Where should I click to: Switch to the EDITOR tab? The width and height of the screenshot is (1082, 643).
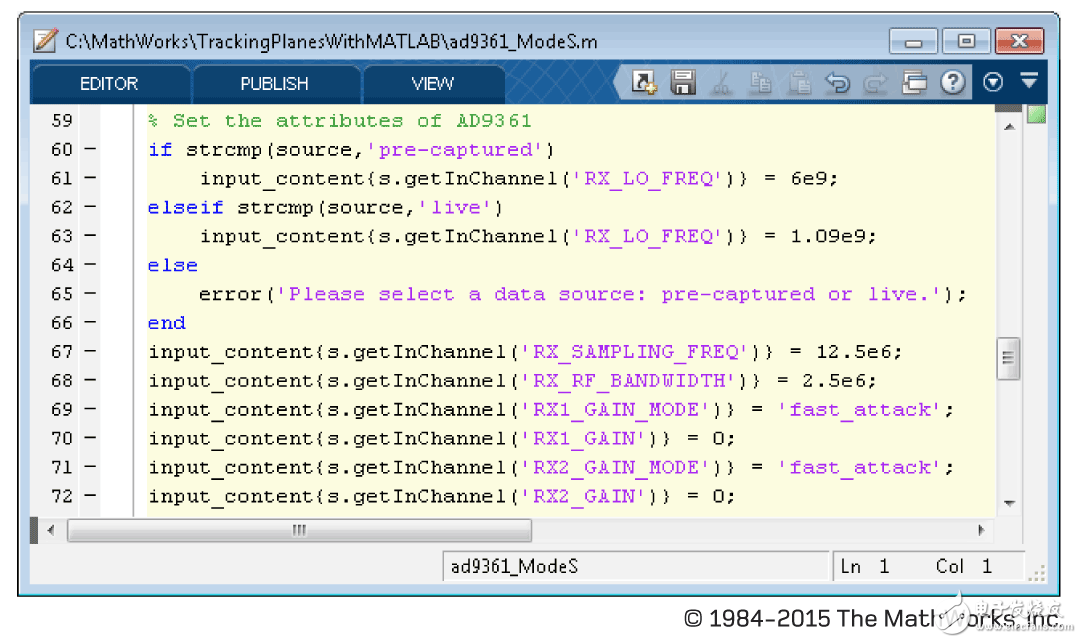click(109, 84)
